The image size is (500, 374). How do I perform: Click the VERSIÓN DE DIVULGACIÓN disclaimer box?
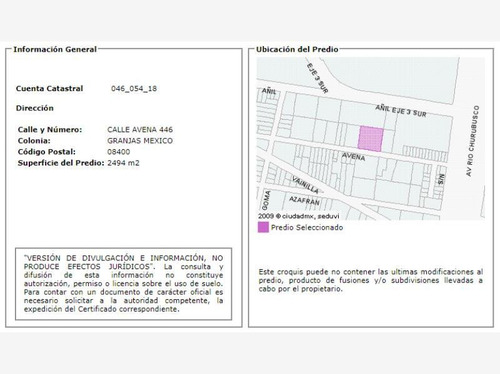(123, 284)
